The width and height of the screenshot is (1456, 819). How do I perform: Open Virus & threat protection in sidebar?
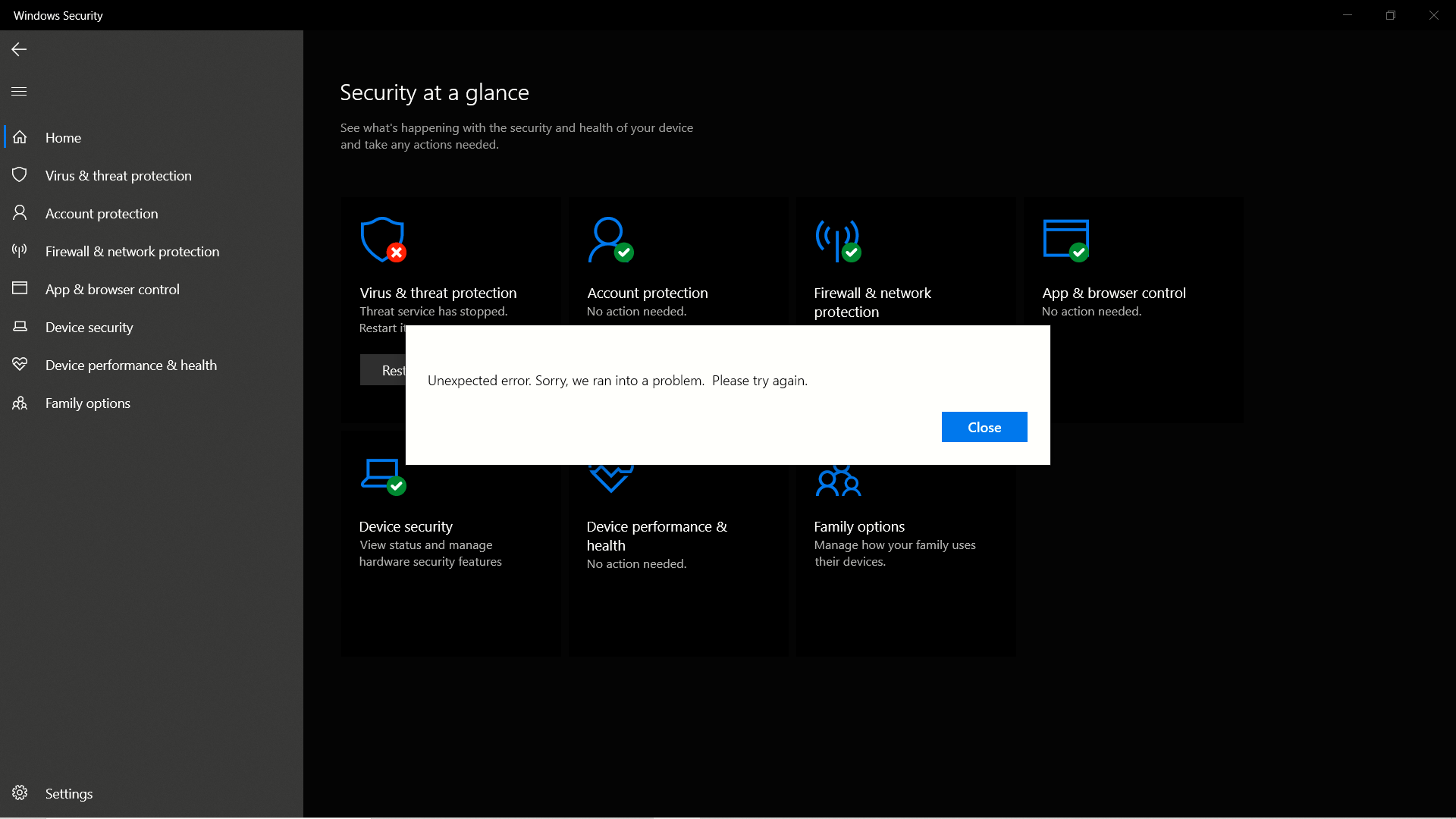pos(152,175)
